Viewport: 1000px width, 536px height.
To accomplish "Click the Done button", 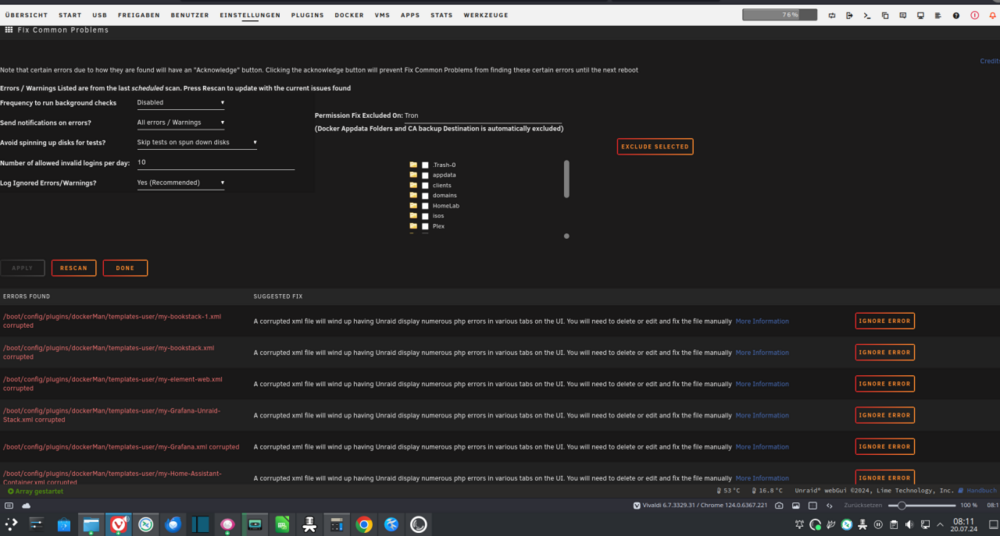I will click(x=125, y=268).
